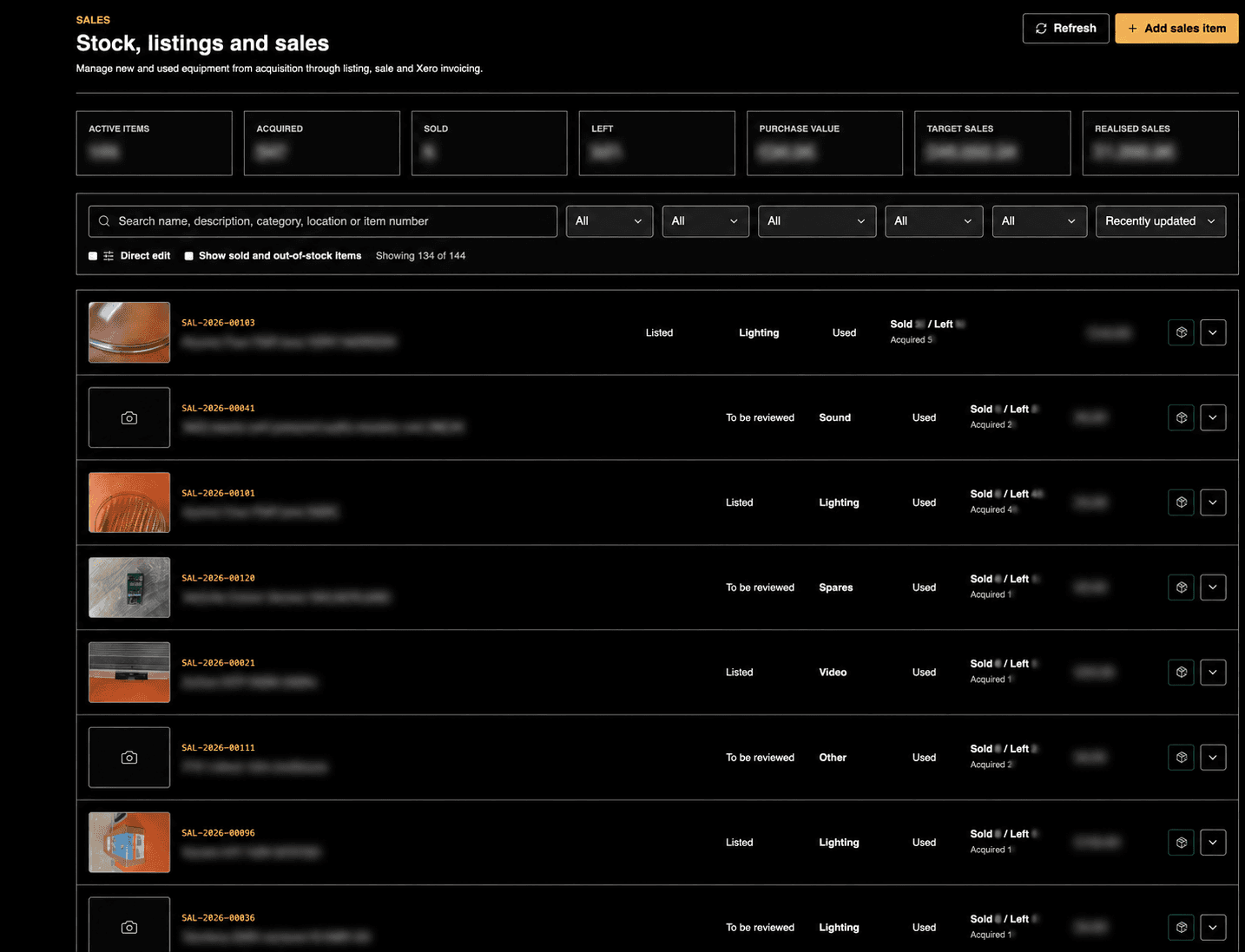Open the Recently updated sort dropdown
Image resolution: width=1245 pixels, height=952 pixels.
[x=1161, y=221]
